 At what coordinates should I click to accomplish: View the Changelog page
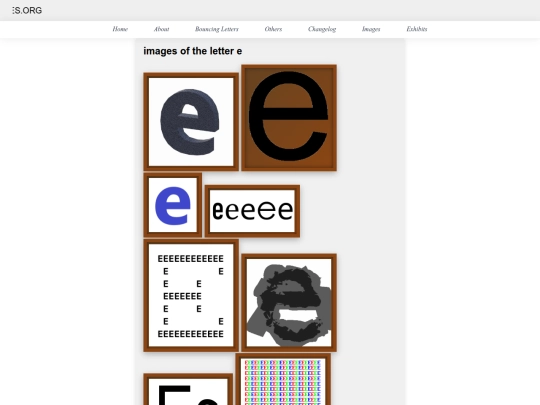[322, 29]
